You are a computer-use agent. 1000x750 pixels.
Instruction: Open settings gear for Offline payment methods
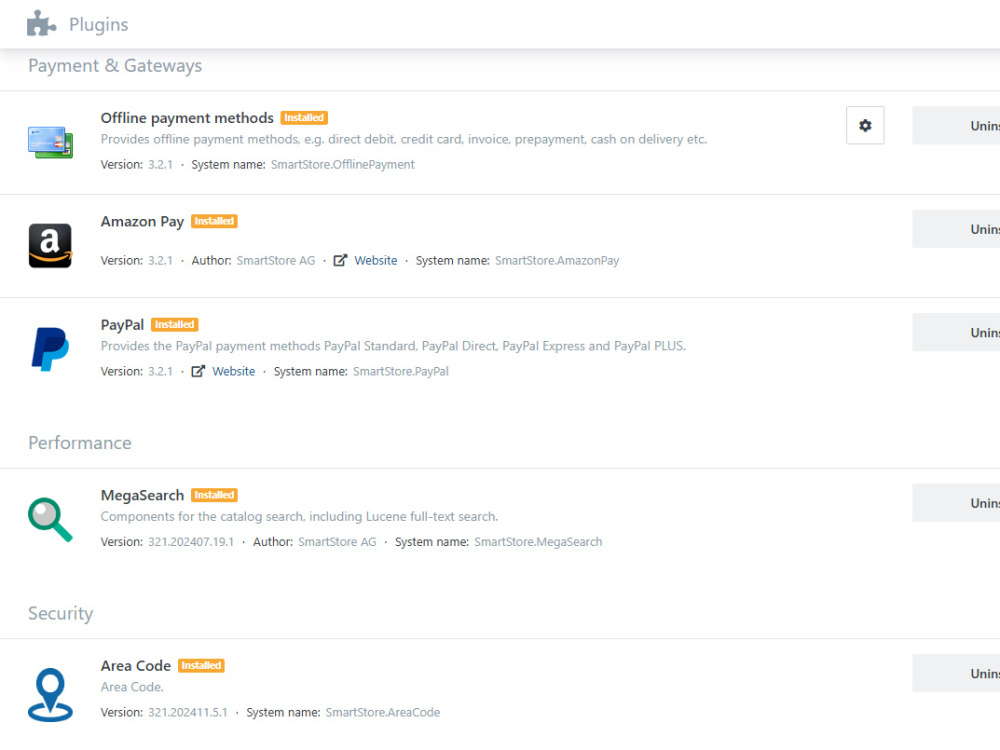click(865, 126)
